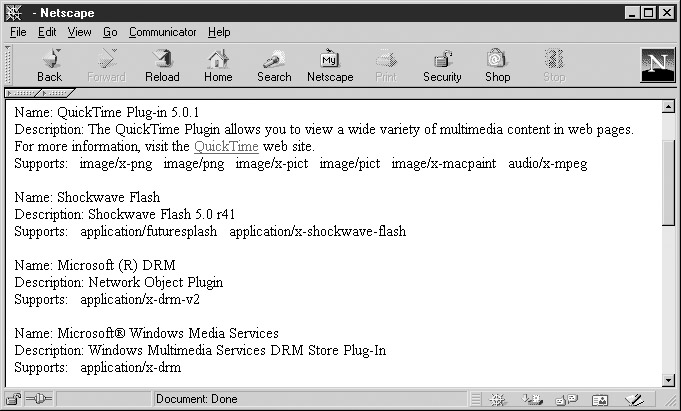
Task: Follow the QuickTime web site link
Action: pos(225,146)
